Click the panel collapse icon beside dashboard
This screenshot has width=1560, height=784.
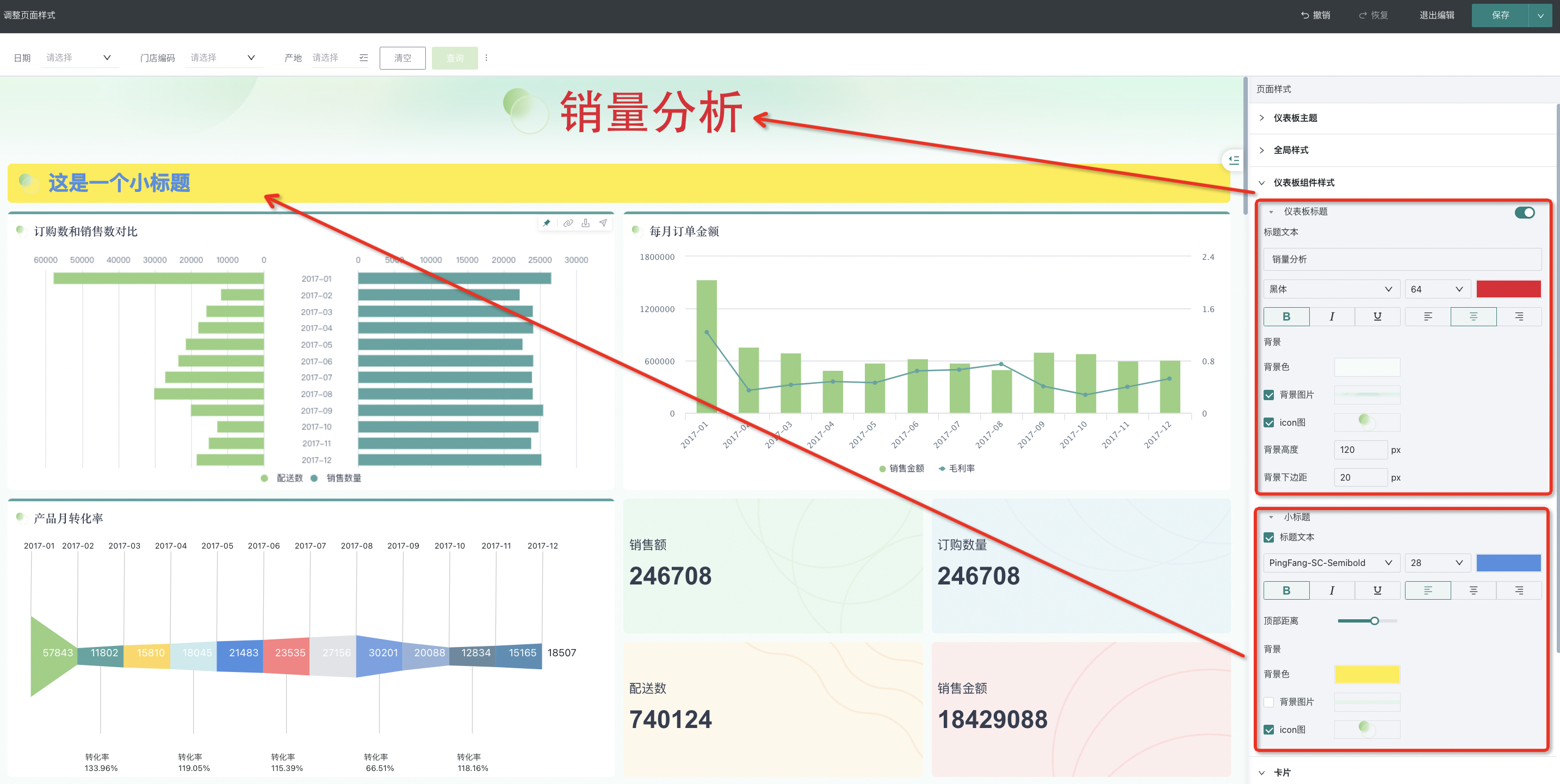click(1234, 160)
